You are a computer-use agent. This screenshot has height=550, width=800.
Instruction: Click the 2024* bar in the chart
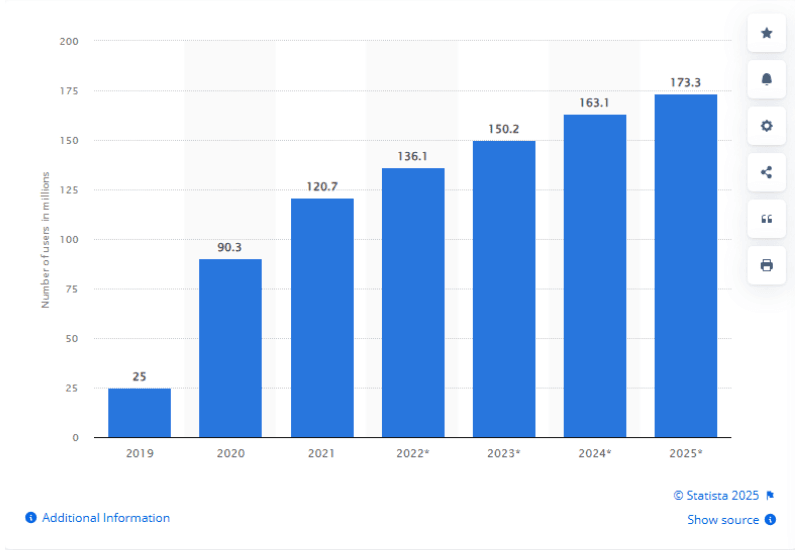click(x=594, y=276)
